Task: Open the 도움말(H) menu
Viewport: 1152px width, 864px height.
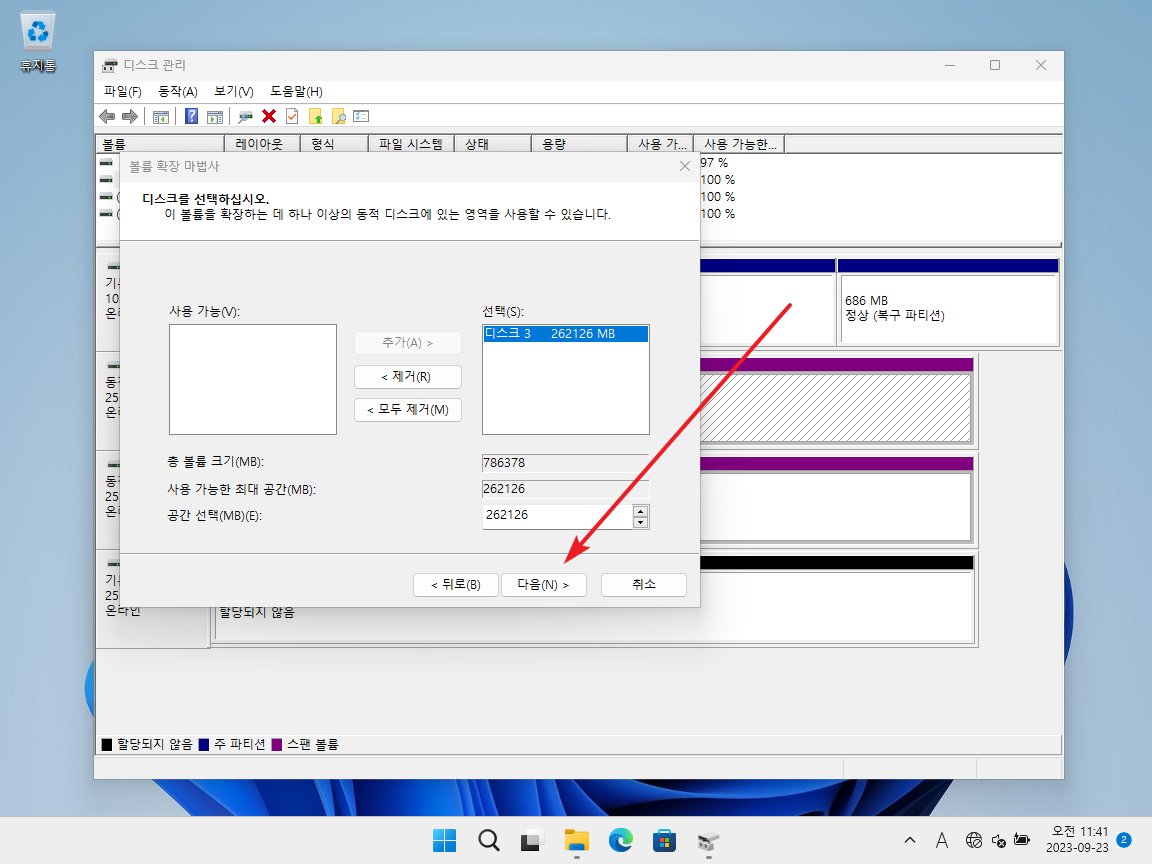Action: click(x=296, y=91)
